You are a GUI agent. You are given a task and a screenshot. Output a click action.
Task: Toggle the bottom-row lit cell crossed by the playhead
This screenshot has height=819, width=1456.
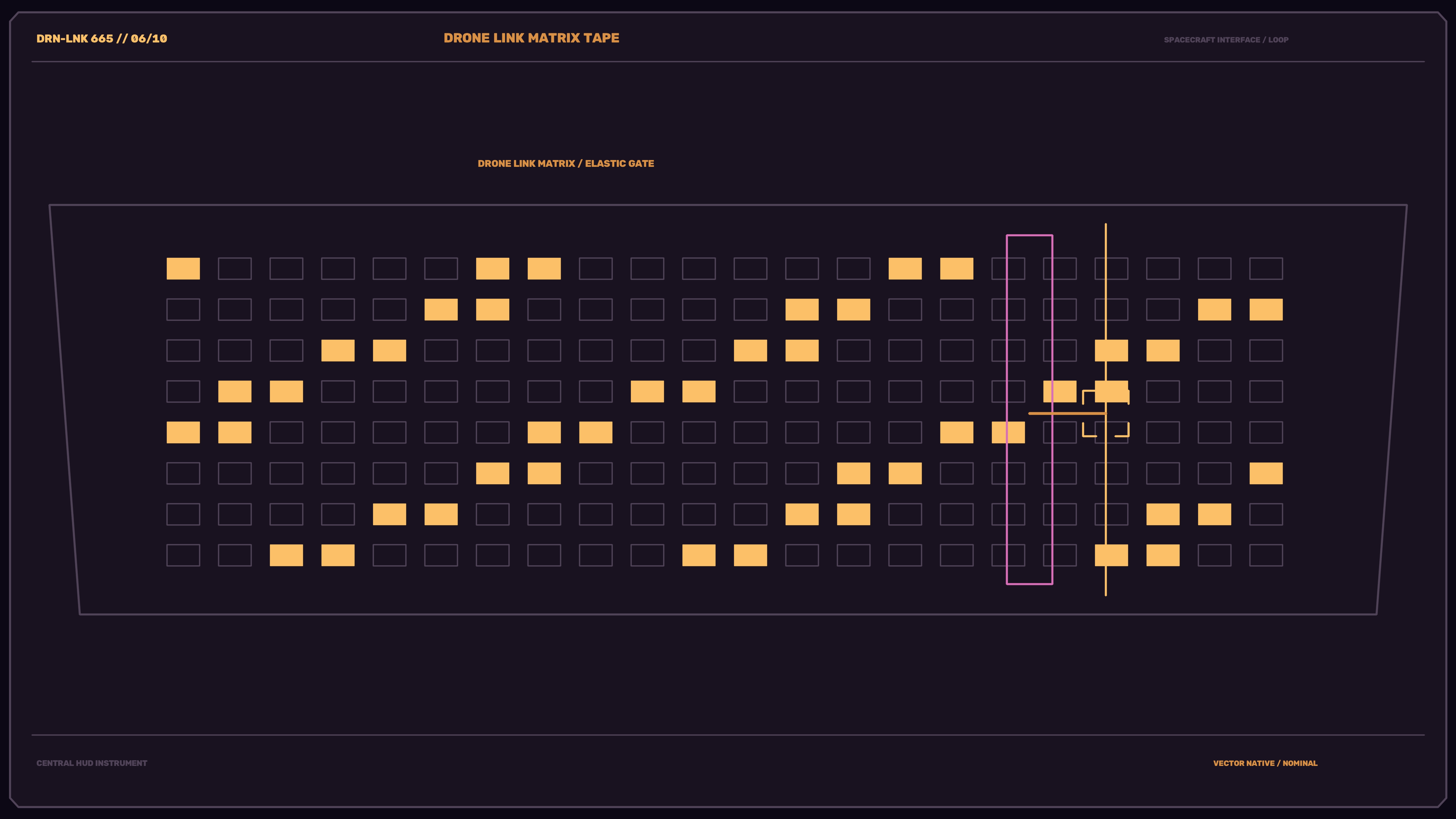1111,555
